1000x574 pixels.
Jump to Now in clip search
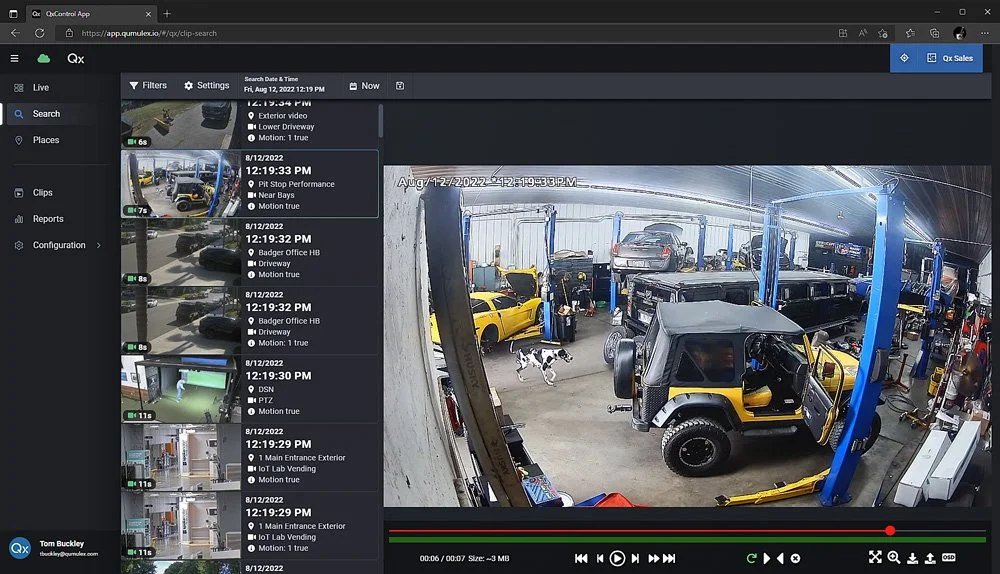point(364,85)
